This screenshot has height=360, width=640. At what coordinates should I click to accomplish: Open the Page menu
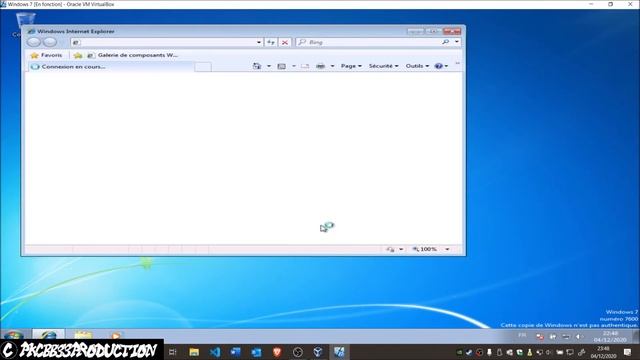pos(351,66)
